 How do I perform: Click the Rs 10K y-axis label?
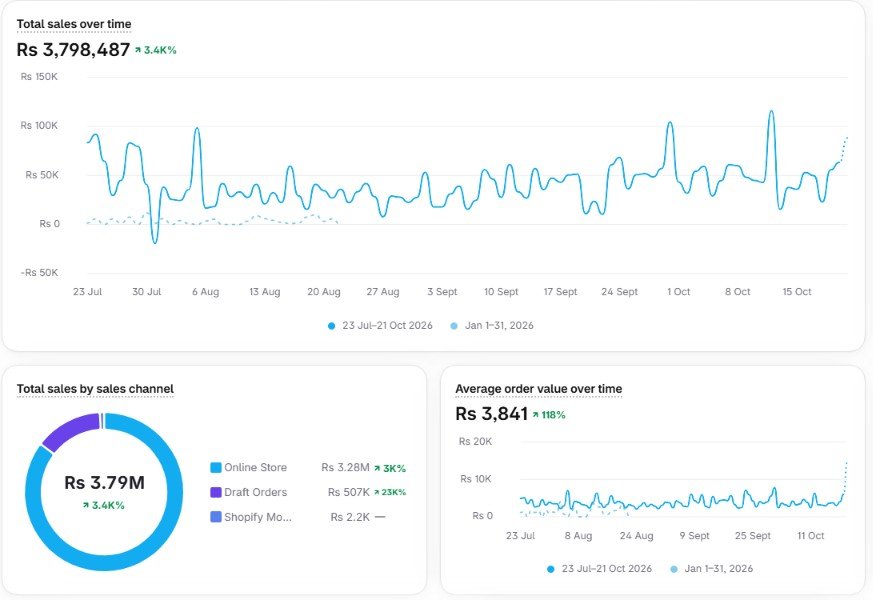coord(476,479)
